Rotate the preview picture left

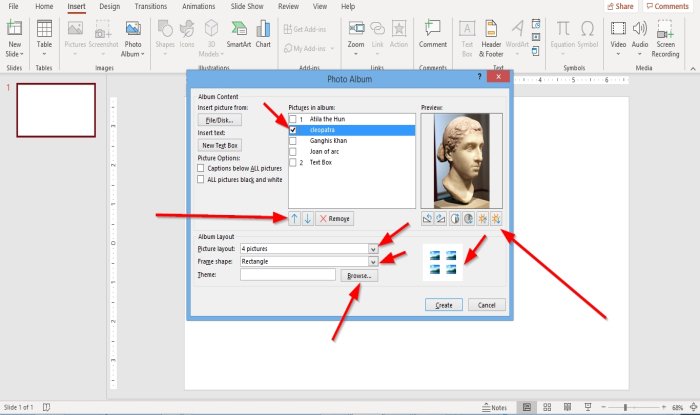tap(427, 219)
